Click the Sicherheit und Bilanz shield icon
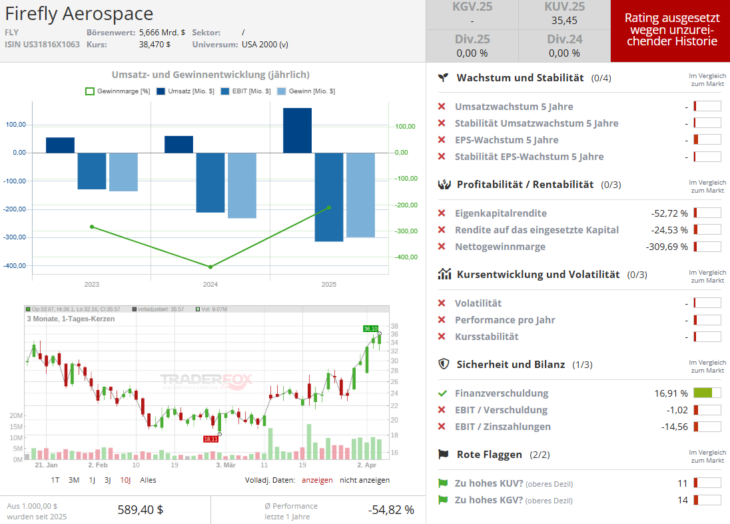This screenshot has height=524, width=730. (443, 364)
